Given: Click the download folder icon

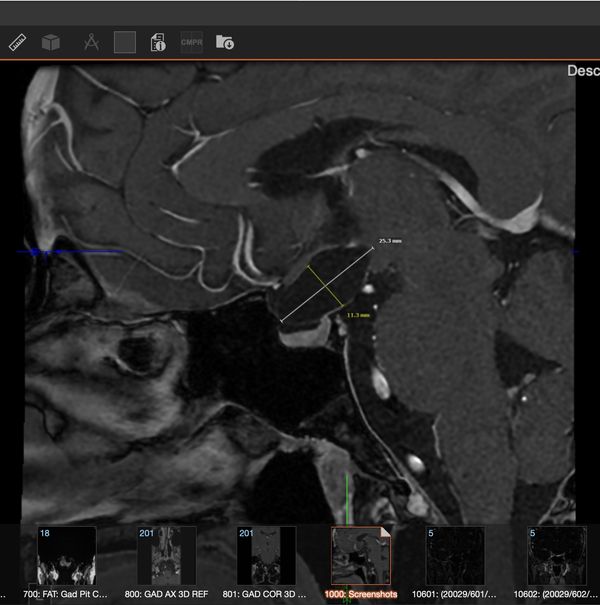Looking at the screenshot, I should click(225, 42).
